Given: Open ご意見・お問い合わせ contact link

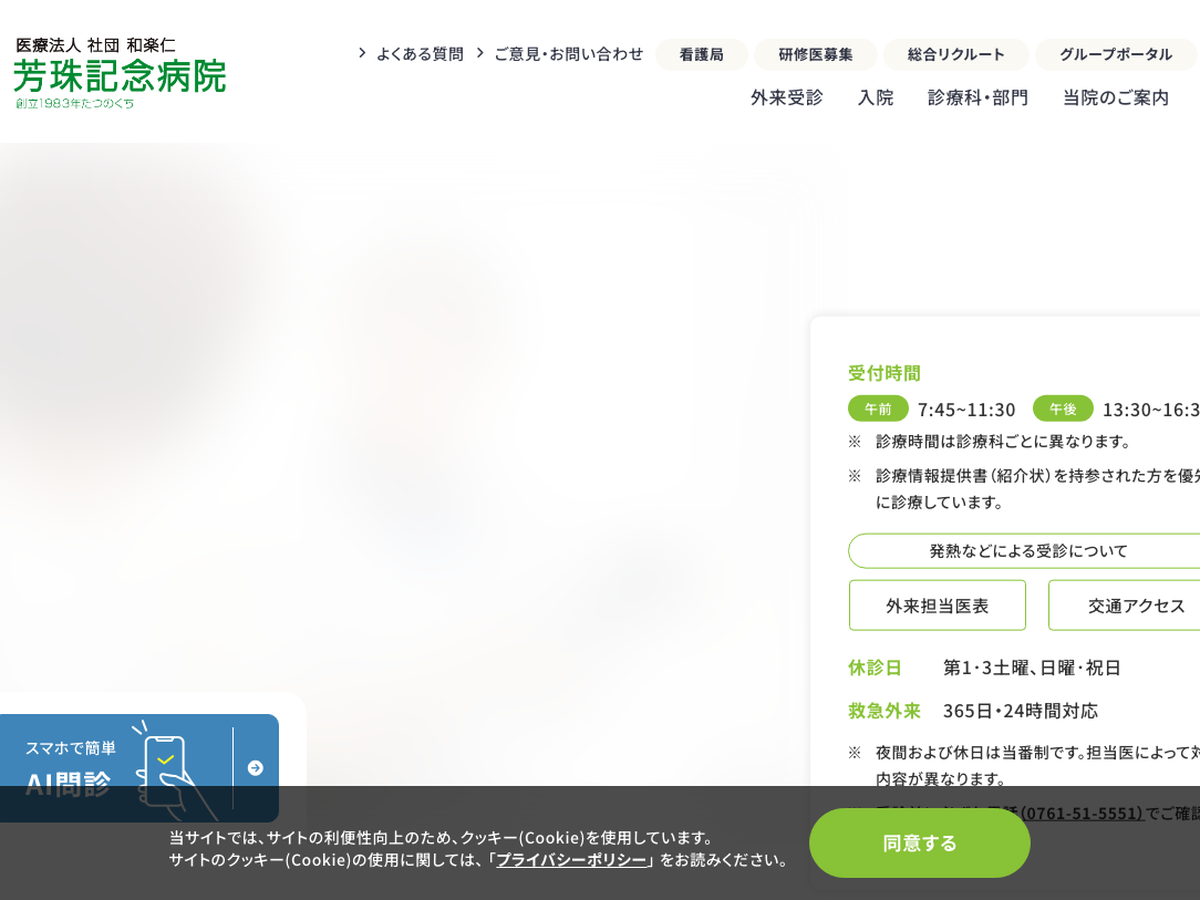Looking at the screenshot, I should [x=568, y=54].
